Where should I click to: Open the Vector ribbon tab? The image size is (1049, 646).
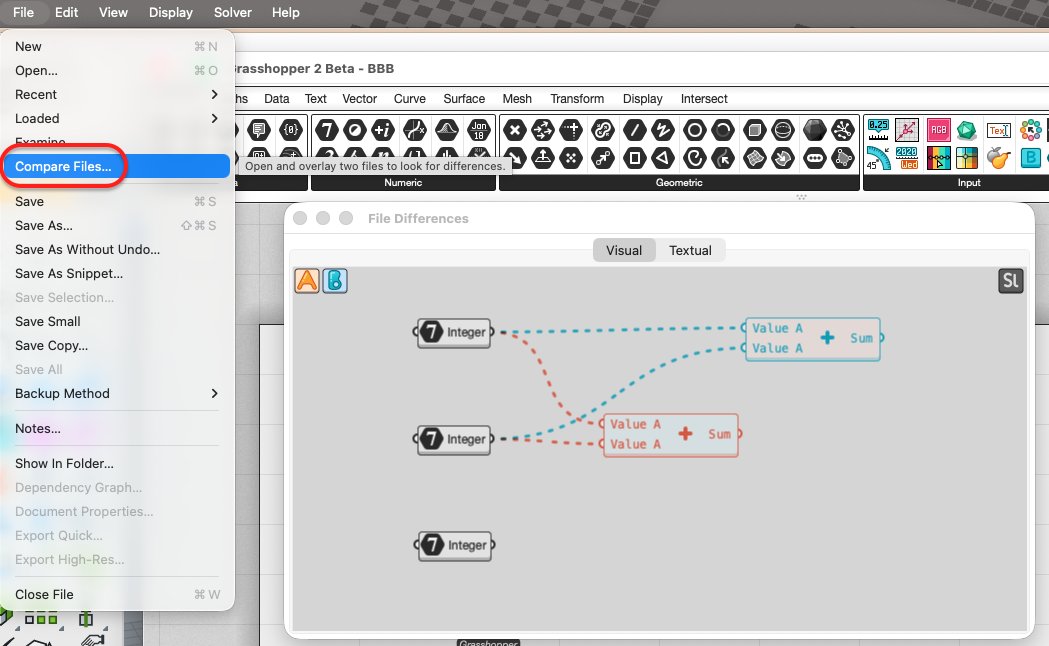pyautogui.click(x=359, y=98)
